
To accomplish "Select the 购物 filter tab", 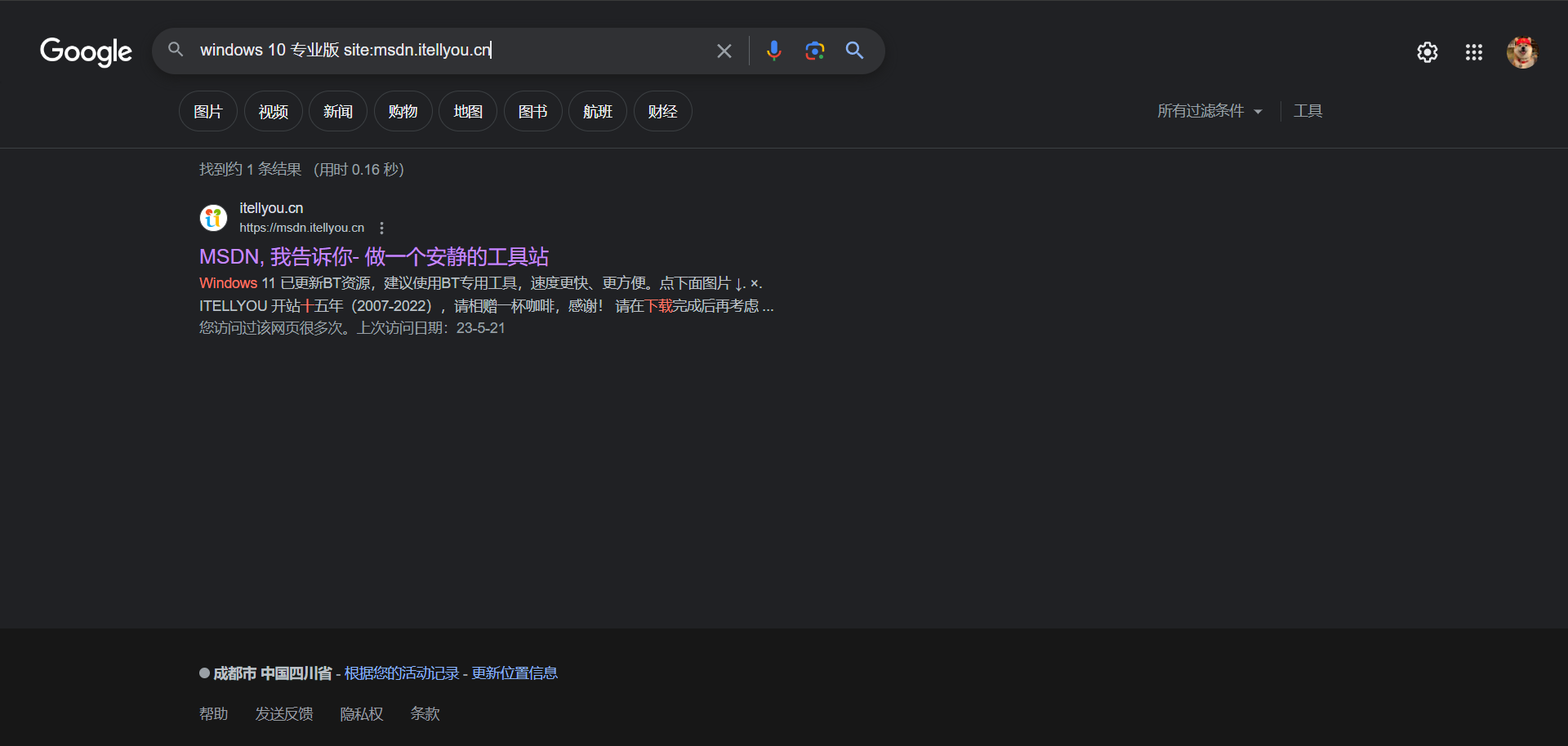I will 403,111.
